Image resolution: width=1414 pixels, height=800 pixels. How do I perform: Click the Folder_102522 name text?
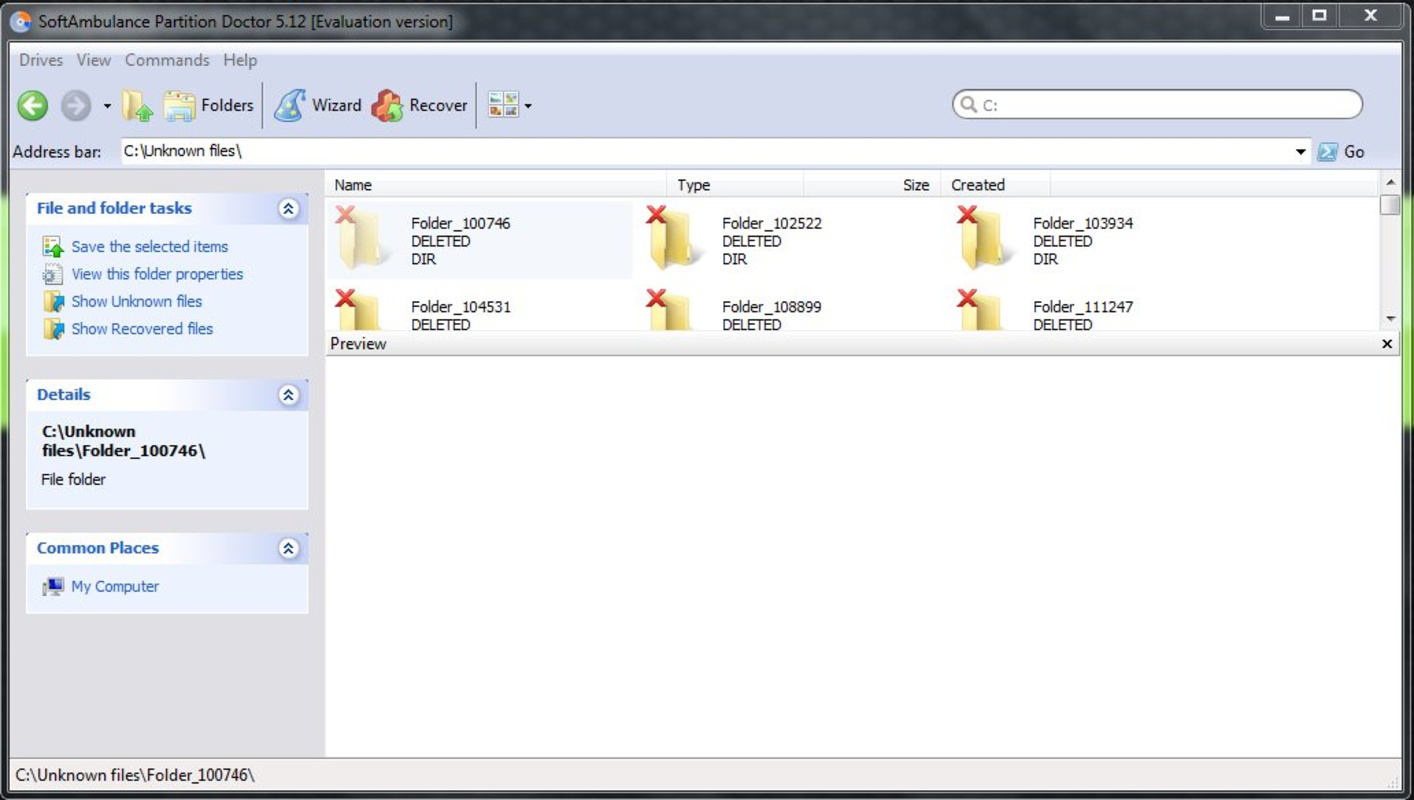[x=772, y=223]
